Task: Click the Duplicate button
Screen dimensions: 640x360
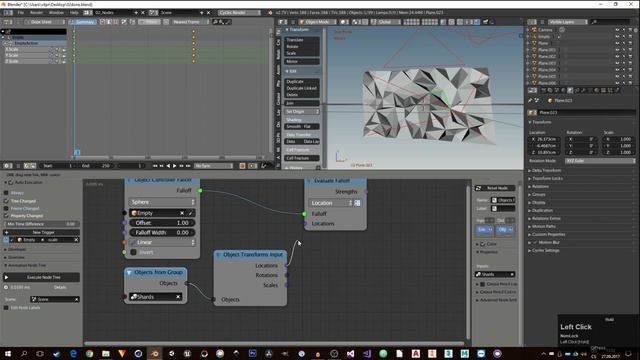Action: click(302, 82)
